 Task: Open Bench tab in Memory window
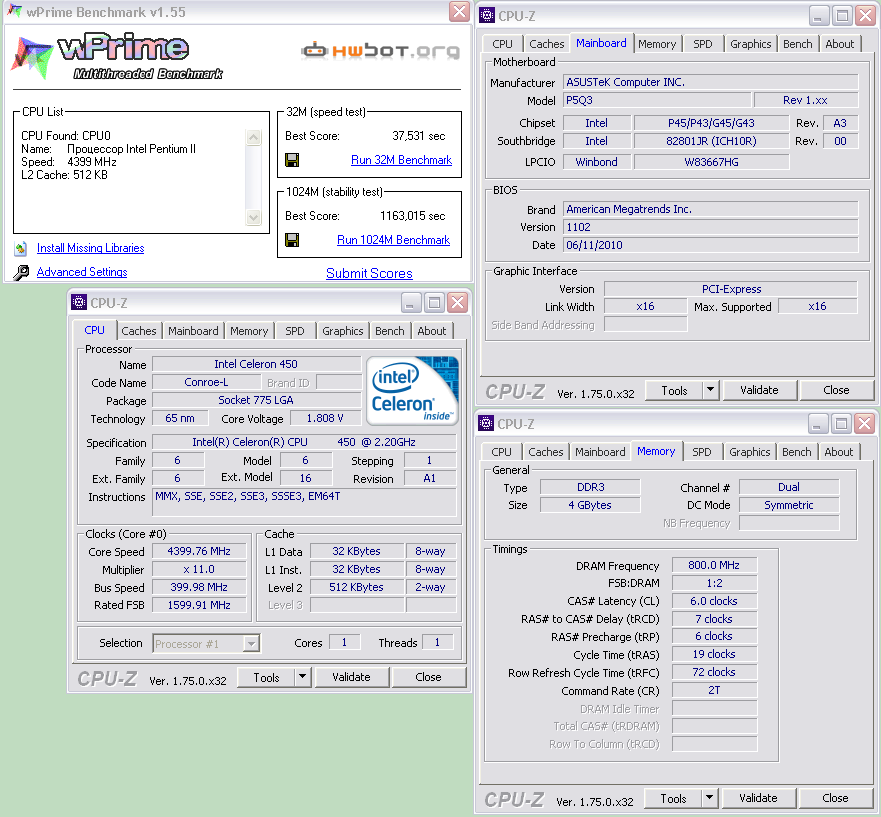point(796,452)
